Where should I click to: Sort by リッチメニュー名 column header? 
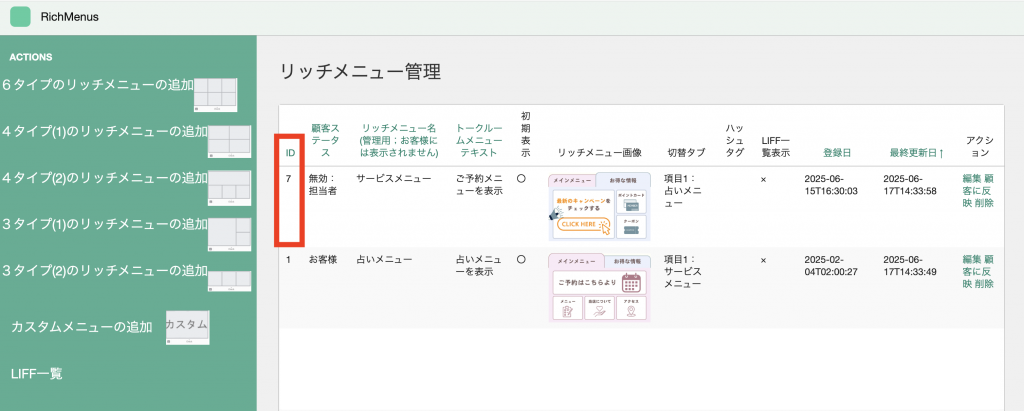coord(398,140)
